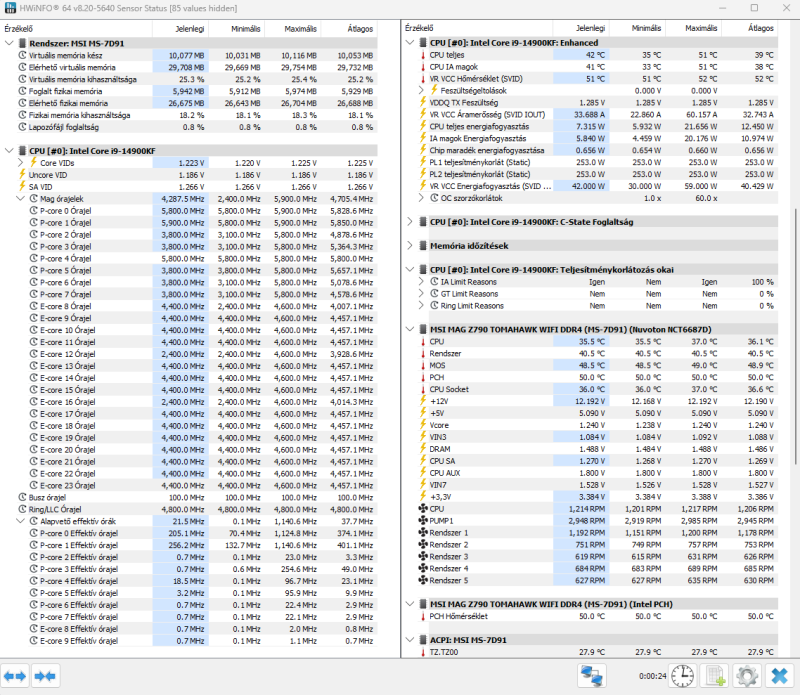The height and width of the screenshot is (695, 800).
Task: Click the expand columns left-right arrows button
Action: pos(15,676)
